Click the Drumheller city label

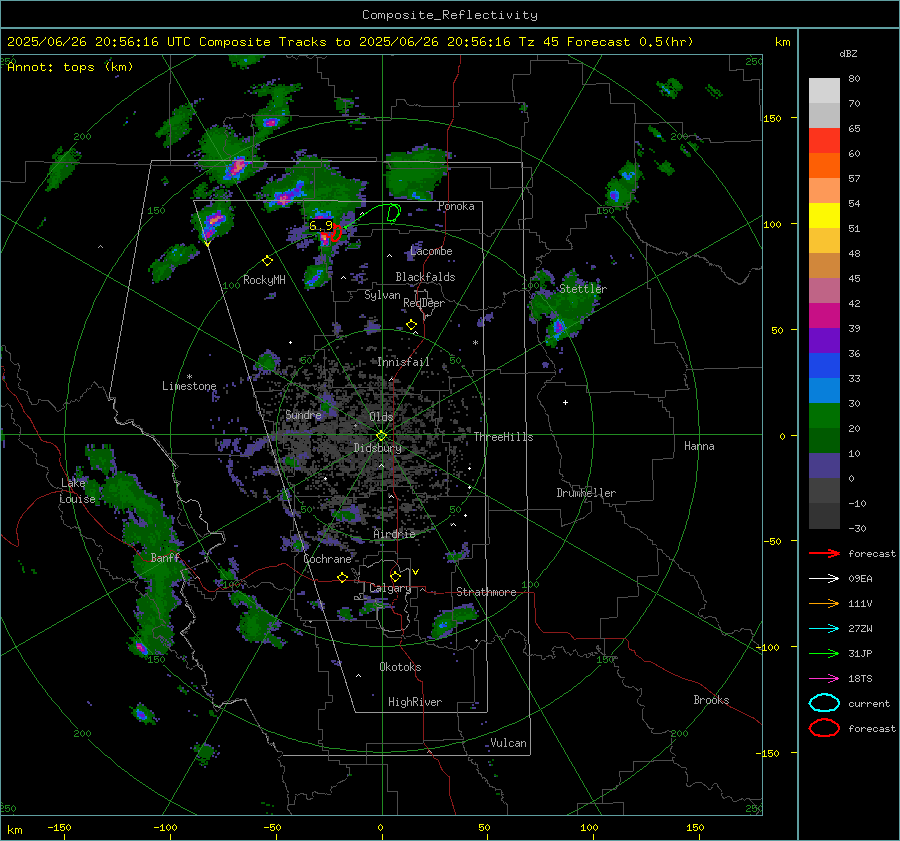(x=586, y=493)
